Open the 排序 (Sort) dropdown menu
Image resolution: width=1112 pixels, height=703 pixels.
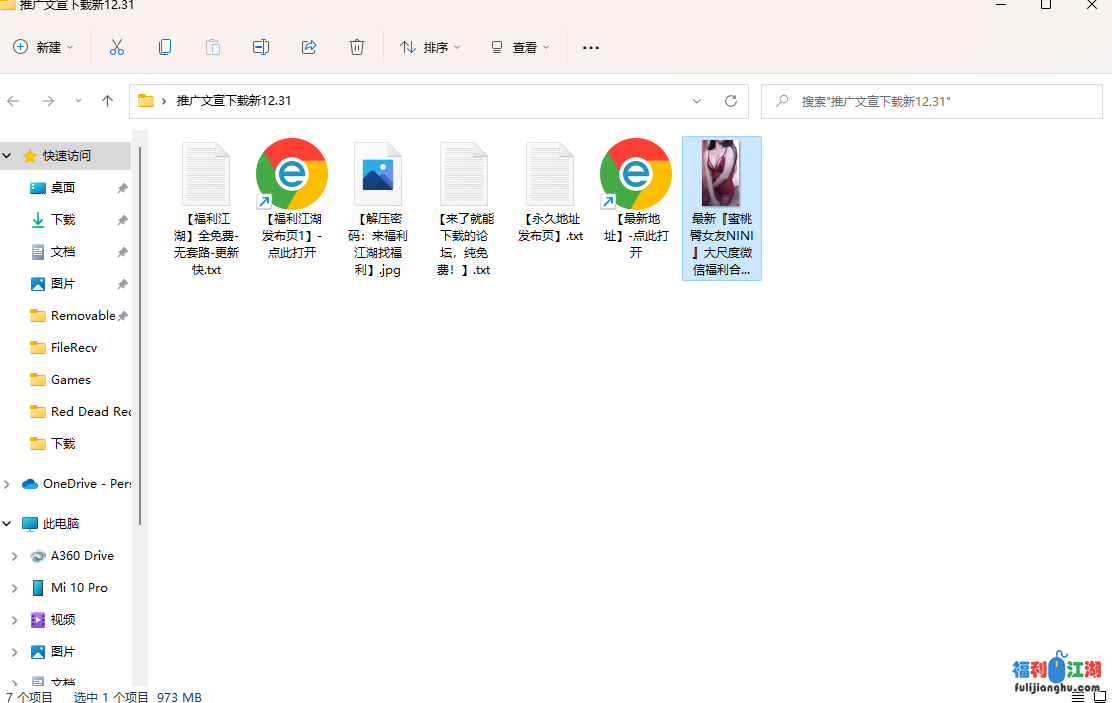tap(430, 47)
